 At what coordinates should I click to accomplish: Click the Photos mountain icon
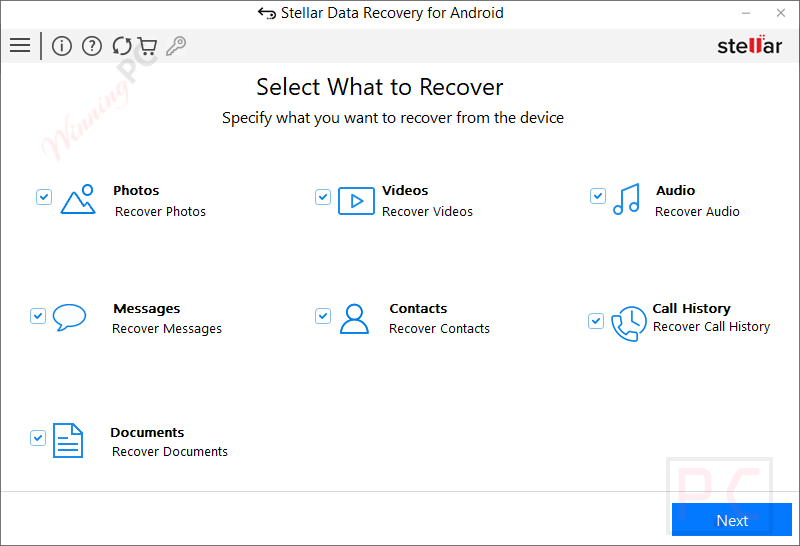[78, 200]
